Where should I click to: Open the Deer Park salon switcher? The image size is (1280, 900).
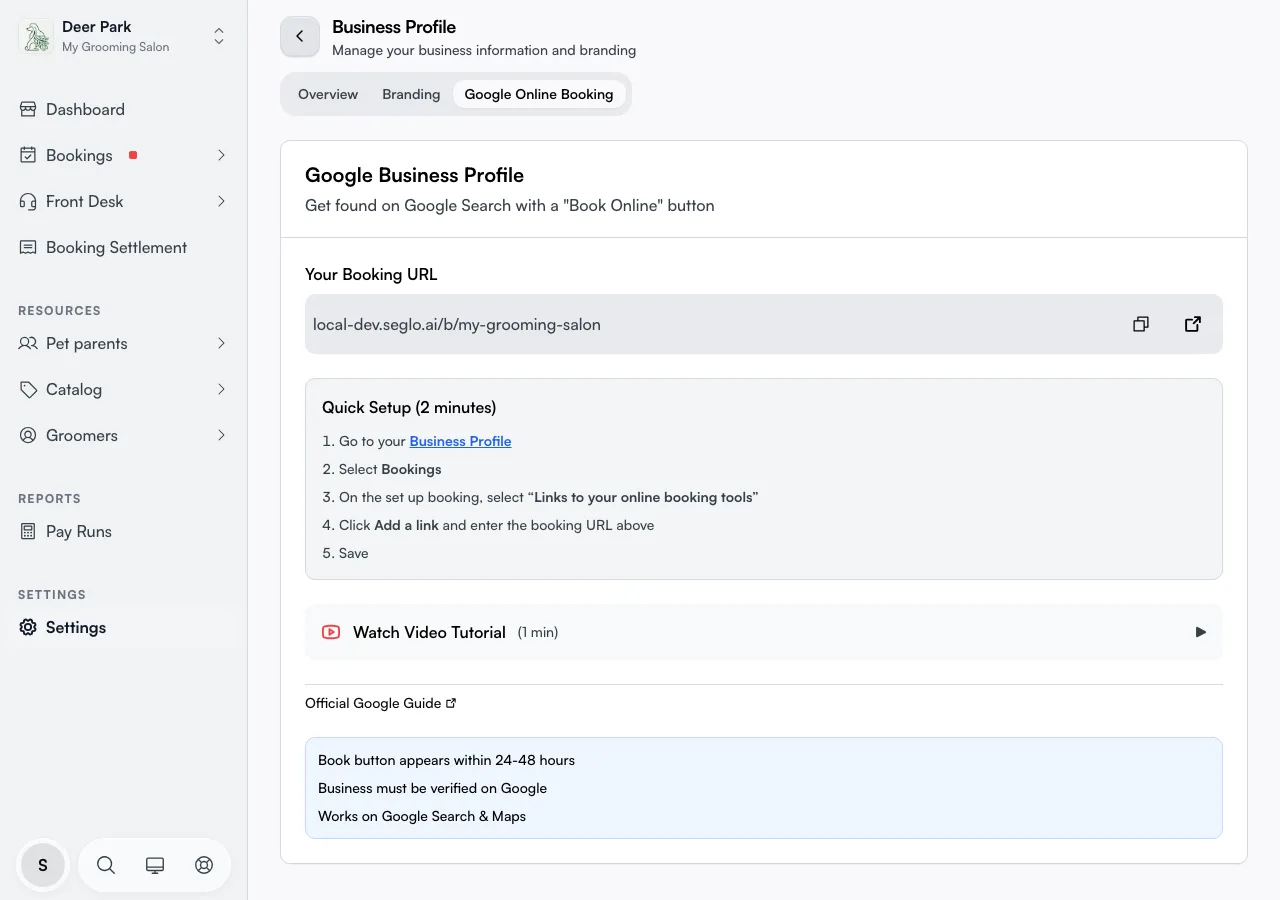(123, 37)
